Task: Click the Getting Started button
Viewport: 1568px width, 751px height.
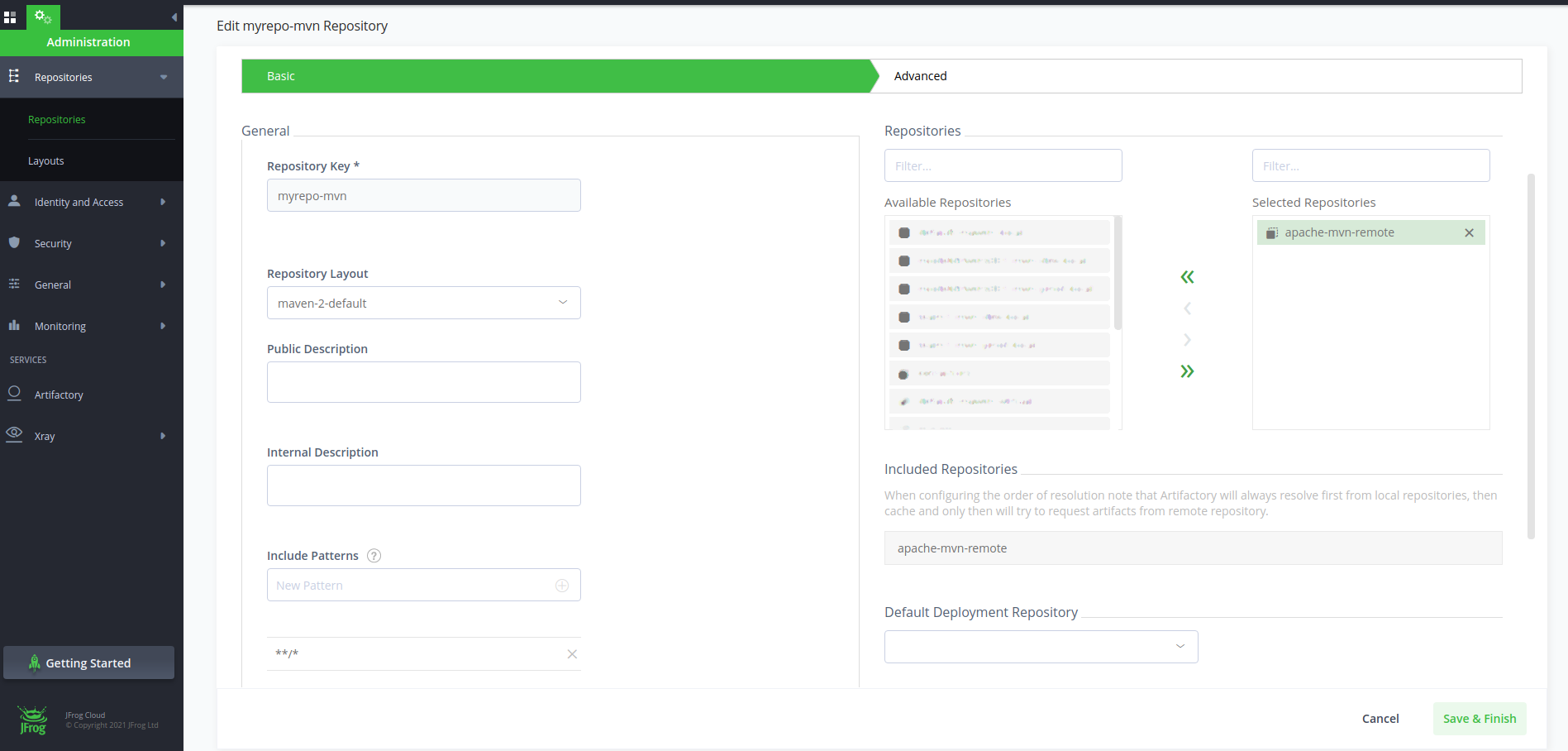Action: pos(88,663)
